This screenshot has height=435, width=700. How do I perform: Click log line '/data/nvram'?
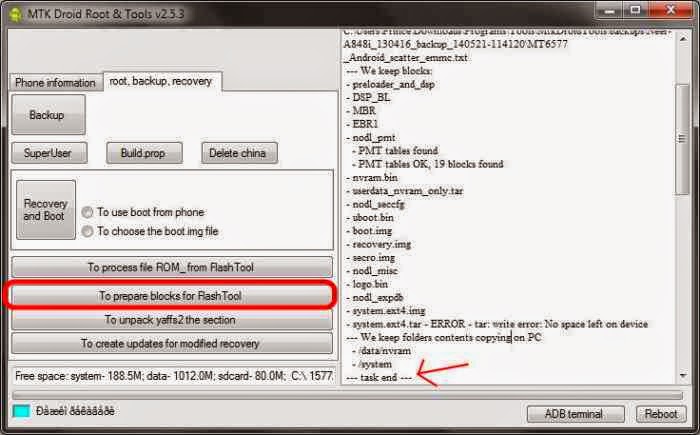pos(381,351)
